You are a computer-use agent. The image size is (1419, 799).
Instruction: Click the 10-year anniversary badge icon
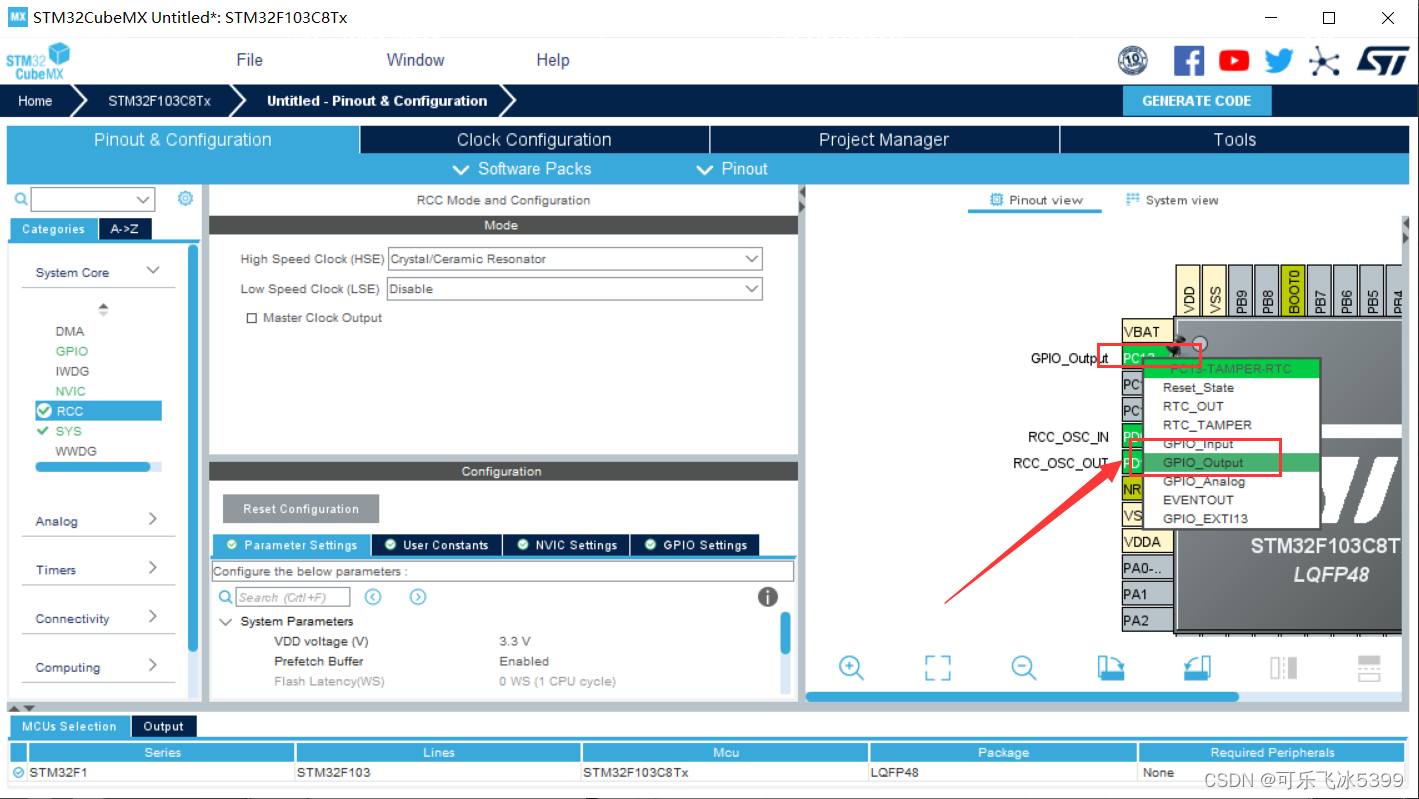1132,61
